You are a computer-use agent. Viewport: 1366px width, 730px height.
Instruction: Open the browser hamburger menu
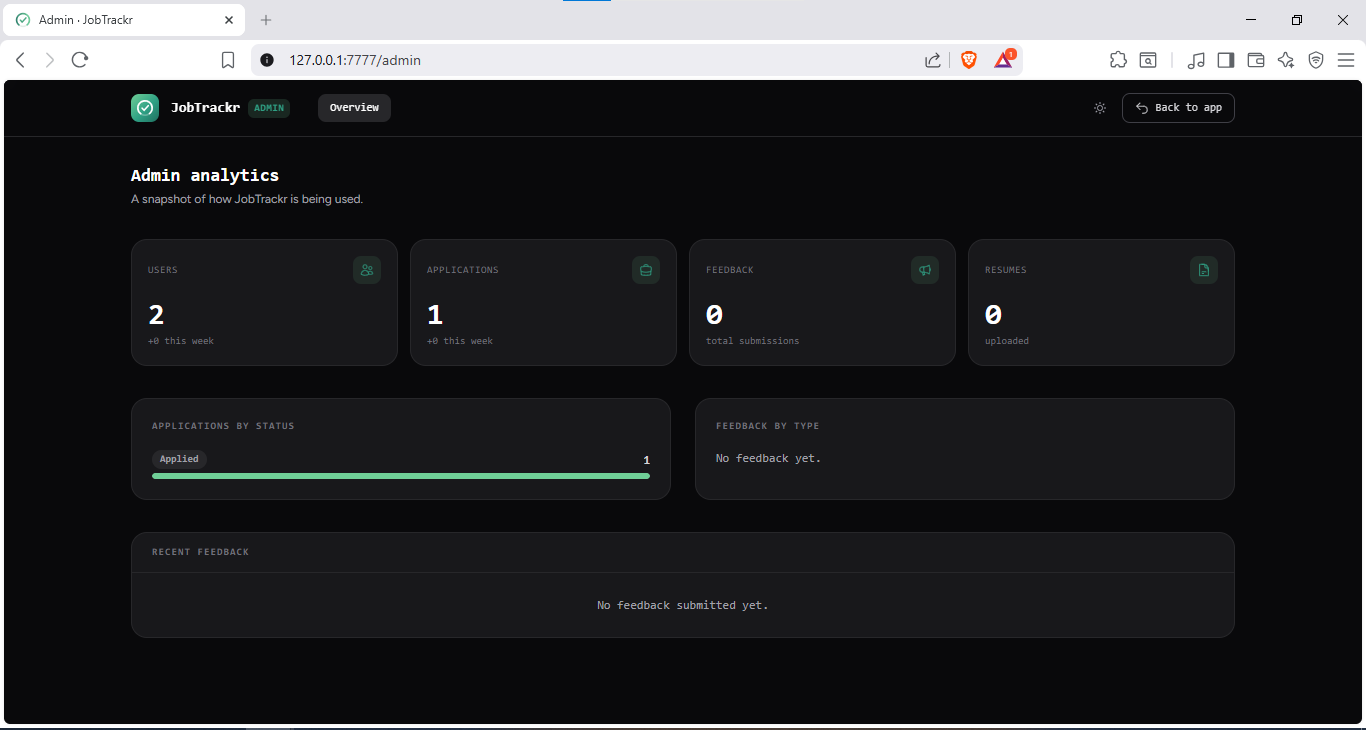pos(1346,60)
